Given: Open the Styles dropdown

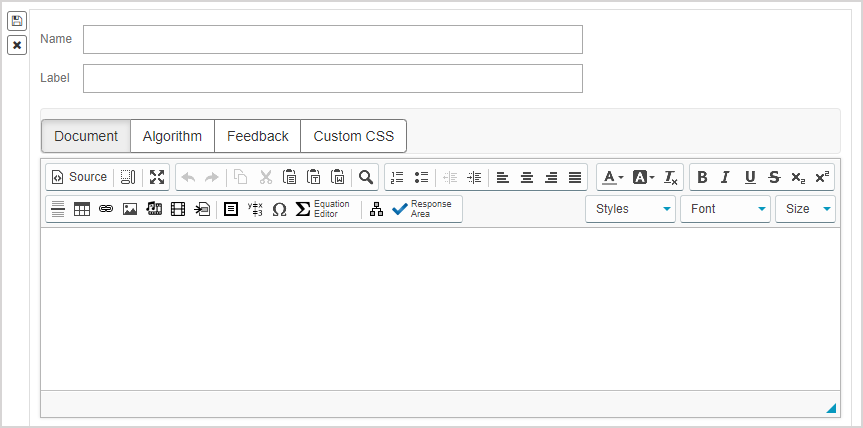Looking at the screenshot, I should tap(630, 209).
